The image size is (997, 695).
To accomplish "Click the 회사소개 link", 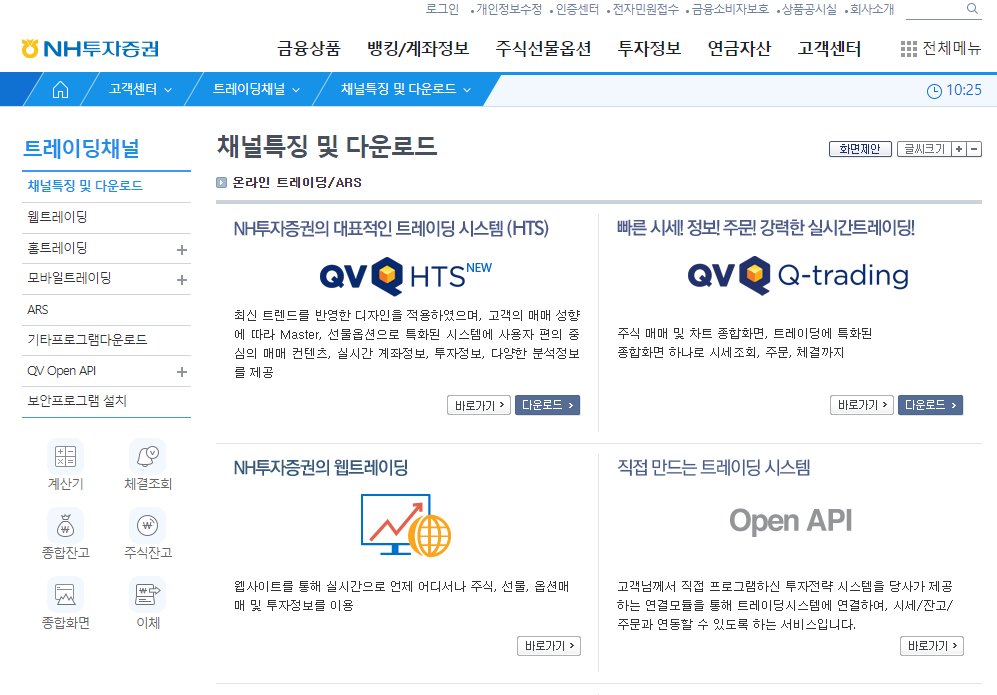I will pos(872,9).
